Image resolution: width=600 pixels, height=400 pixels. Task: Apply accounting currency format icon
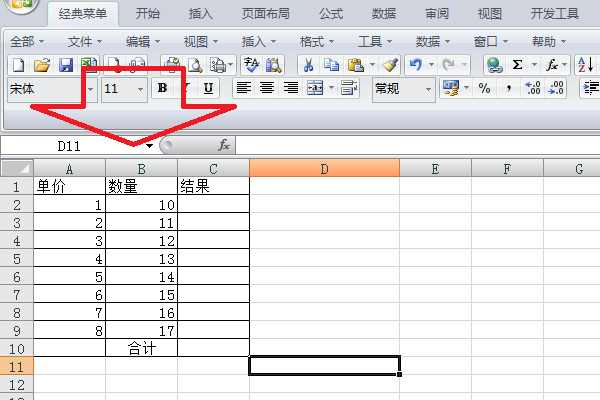451,88
